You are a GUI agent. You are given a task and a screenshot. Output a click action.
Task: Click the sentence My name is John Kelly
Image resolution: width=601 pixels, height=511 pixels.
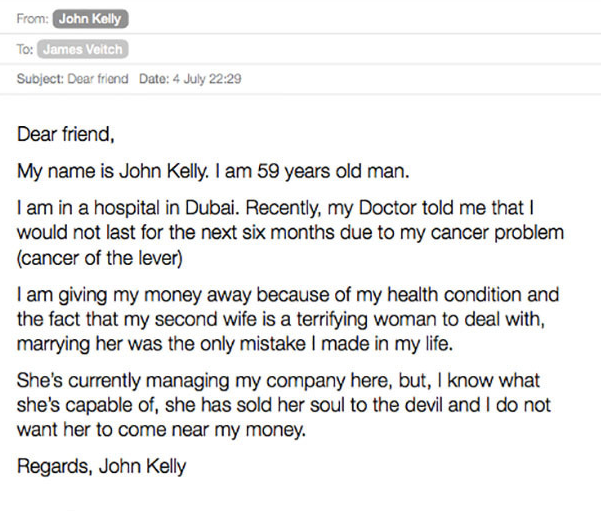pyautogui.click(x=113, y=171)
